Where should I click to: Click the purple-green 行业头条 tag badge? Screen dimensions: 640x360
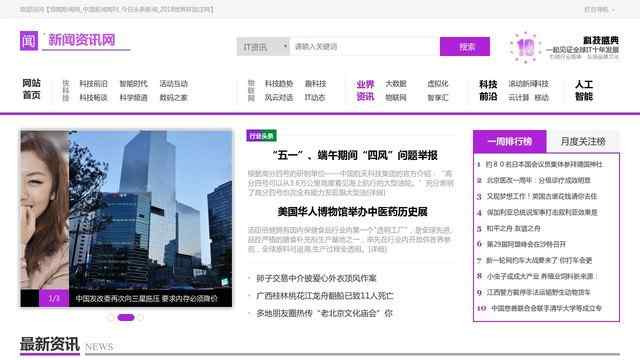pyautogui.click(x=262, y=136)
